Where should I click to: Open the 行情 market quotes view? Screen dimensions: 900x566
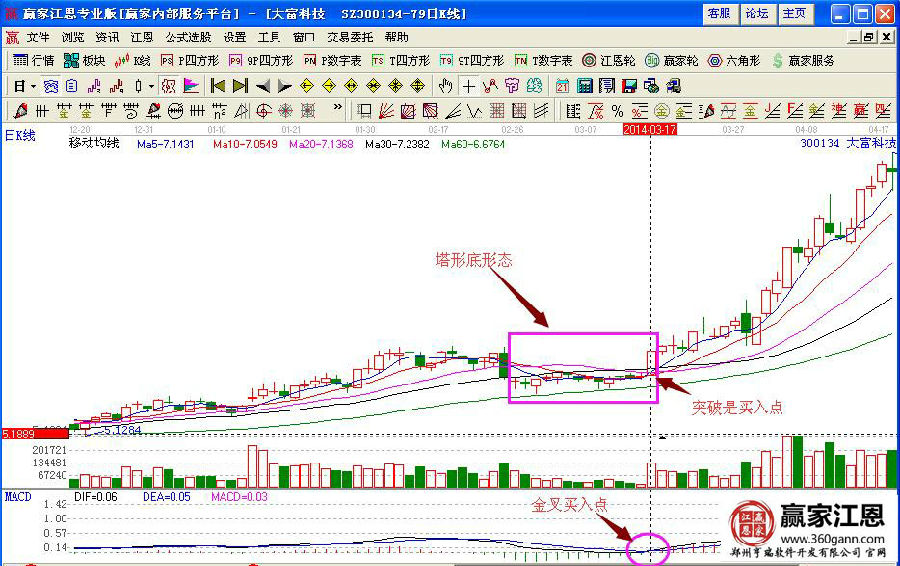click(x=33, y=61)
